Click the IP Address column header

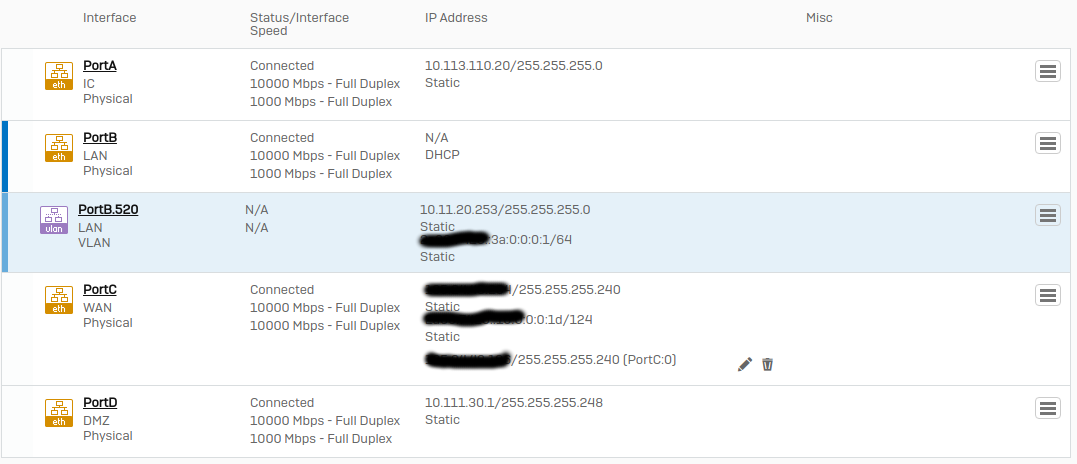coord(456,18)
